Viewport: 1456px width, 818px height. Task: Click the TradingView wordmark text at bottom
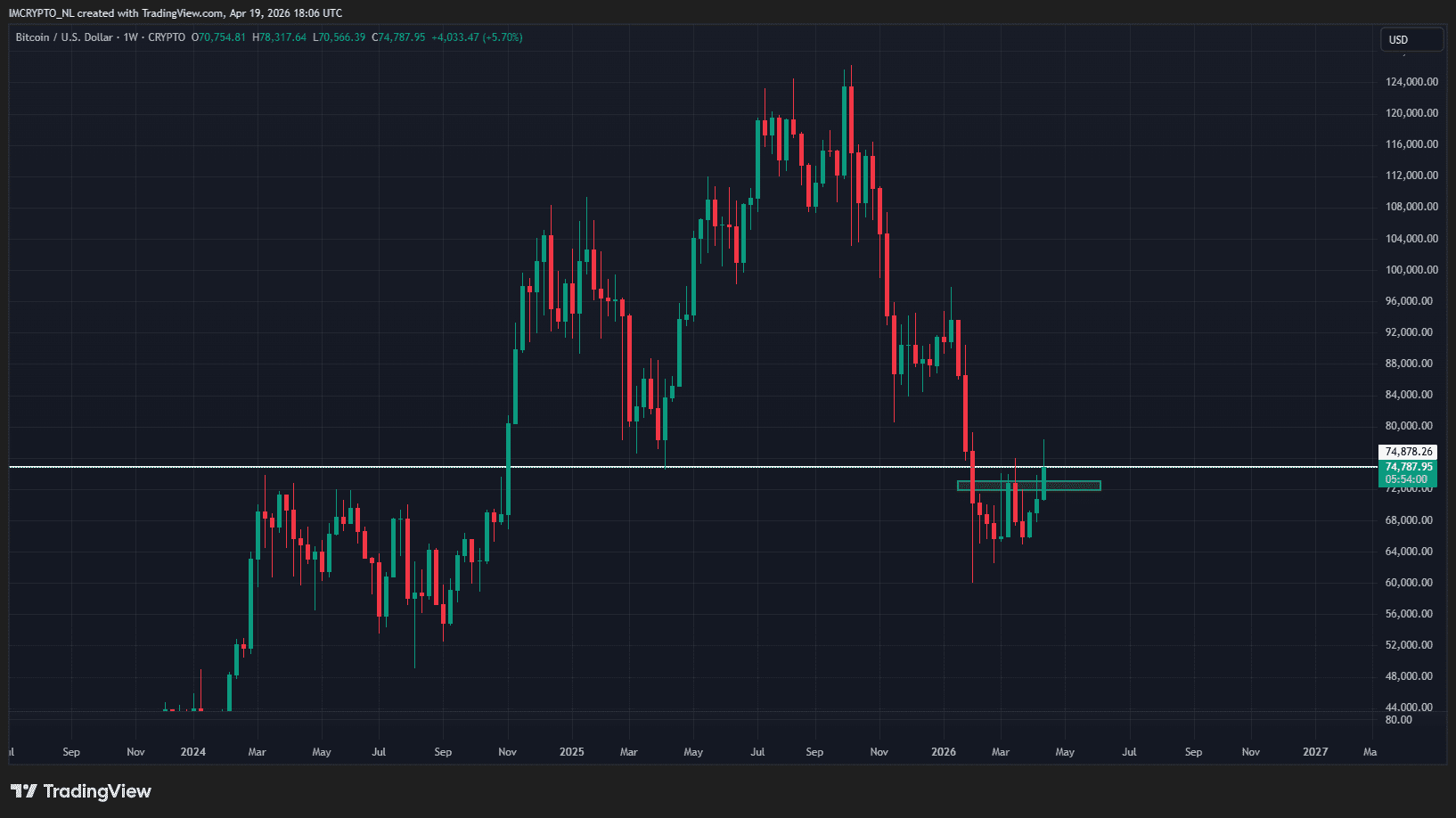tap(97, 791)
